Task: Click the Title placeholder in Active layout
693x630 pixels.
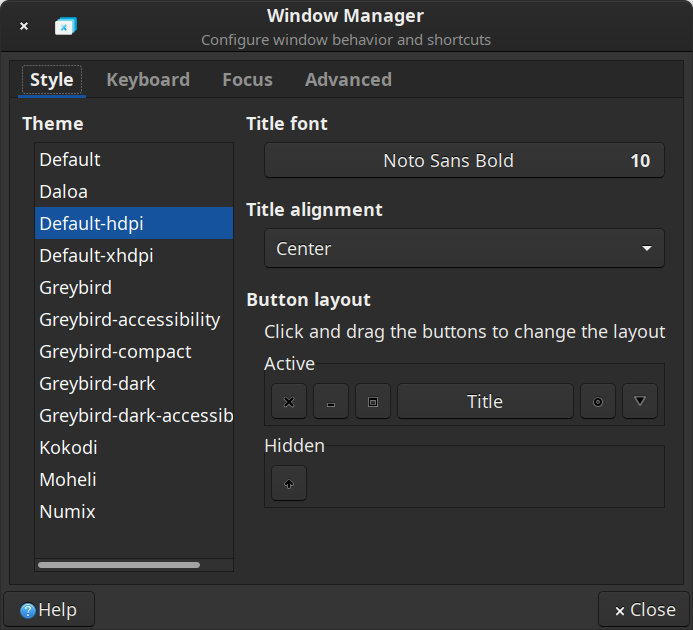Action: click(485, 402)
